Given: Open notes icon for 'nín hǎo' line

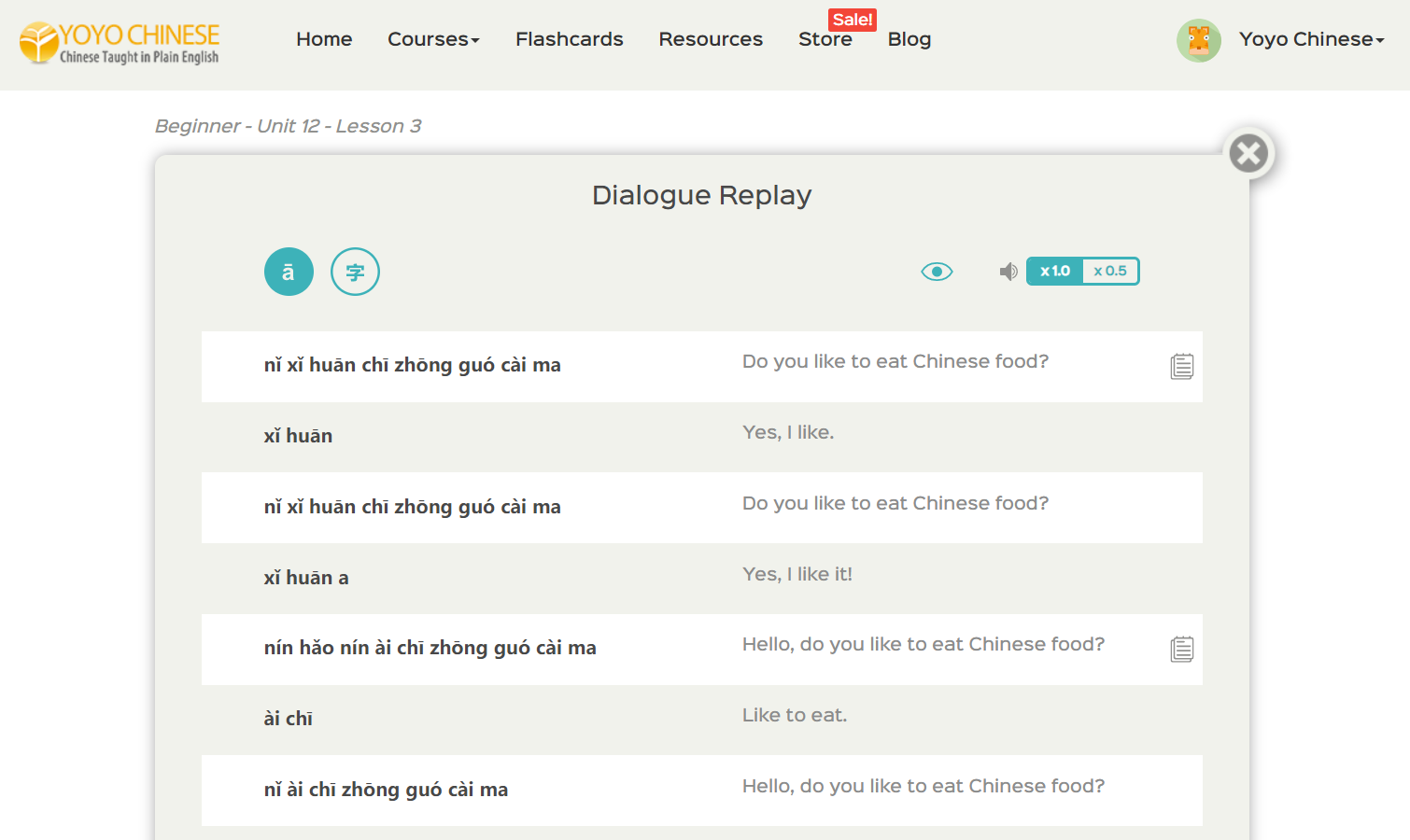Looking at the screenshot, I should 1181,649.
